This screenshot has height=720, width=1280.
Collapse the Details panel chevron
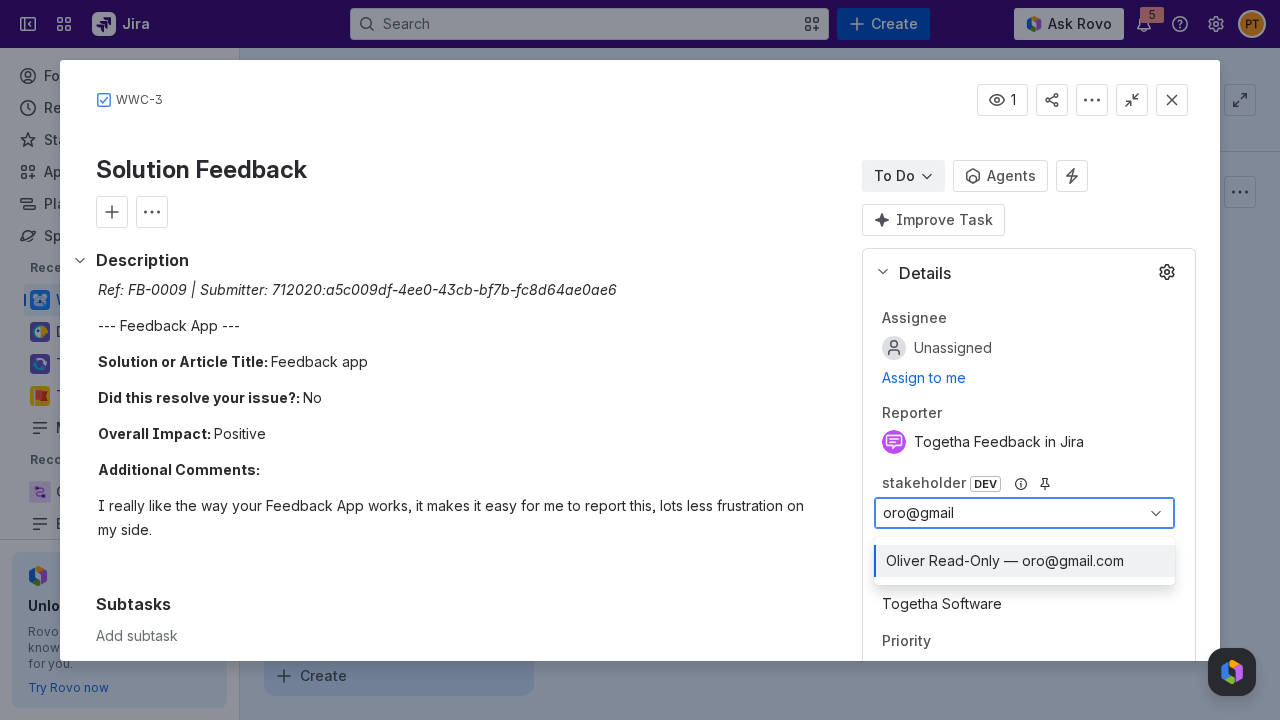click(x=883, y=272)
